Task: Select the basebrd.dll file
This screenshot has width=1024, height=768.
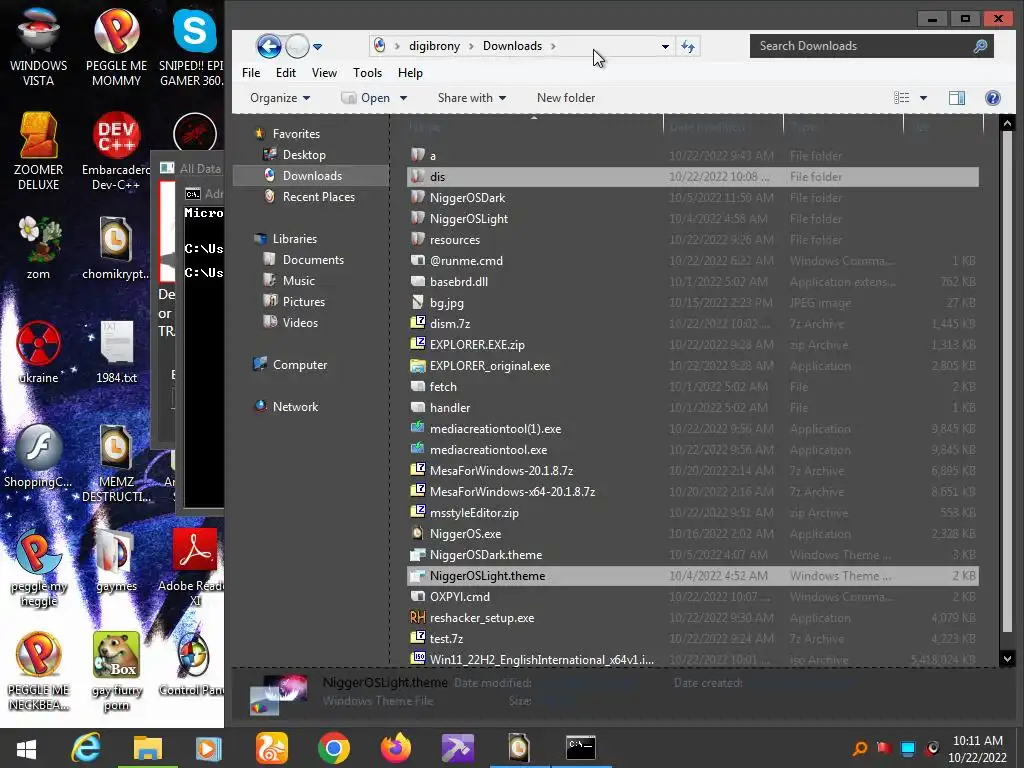Action: [692, 281]
